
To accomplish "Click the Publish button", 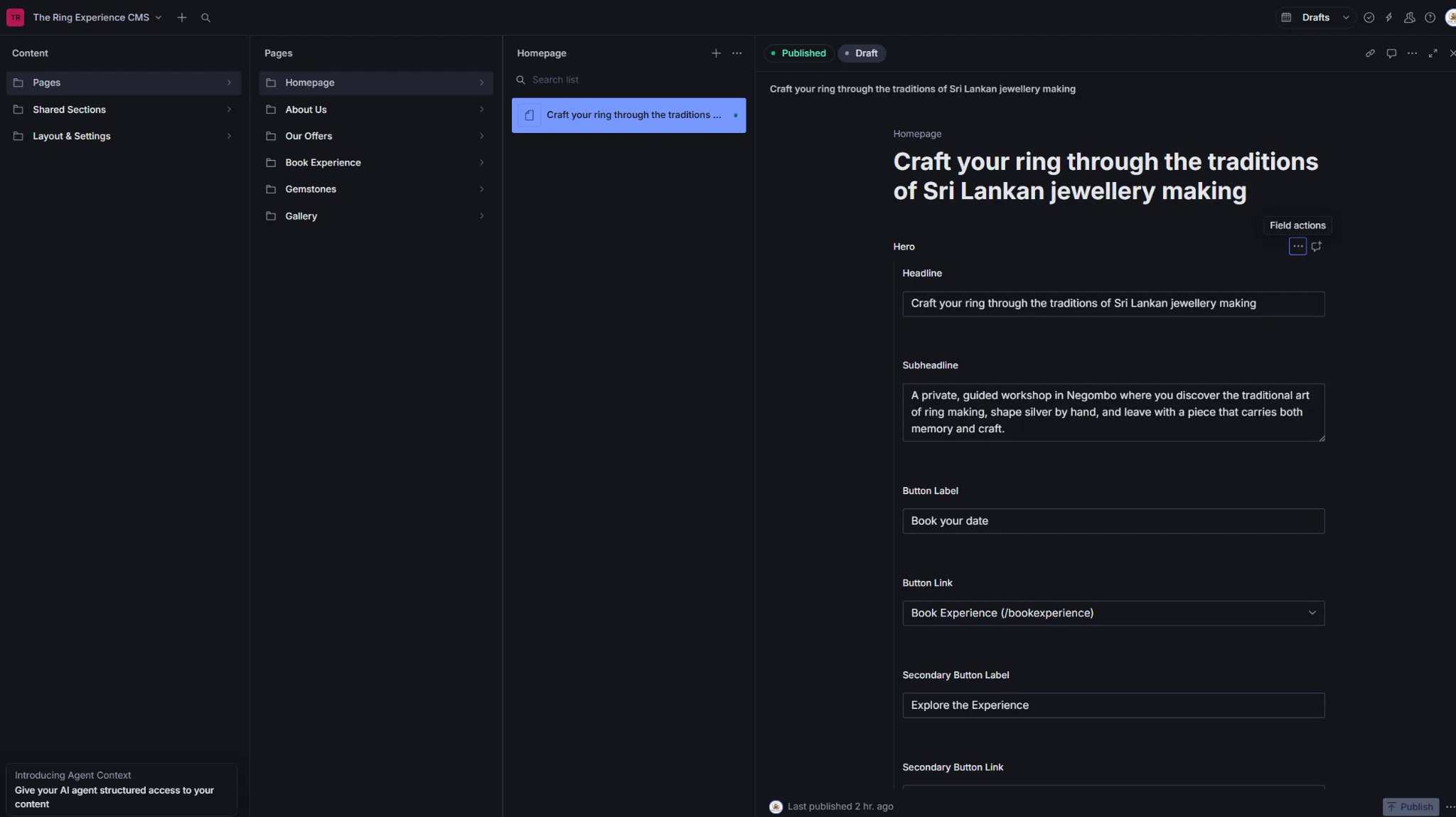I will pyautogui.click(x=1410, y=806).
